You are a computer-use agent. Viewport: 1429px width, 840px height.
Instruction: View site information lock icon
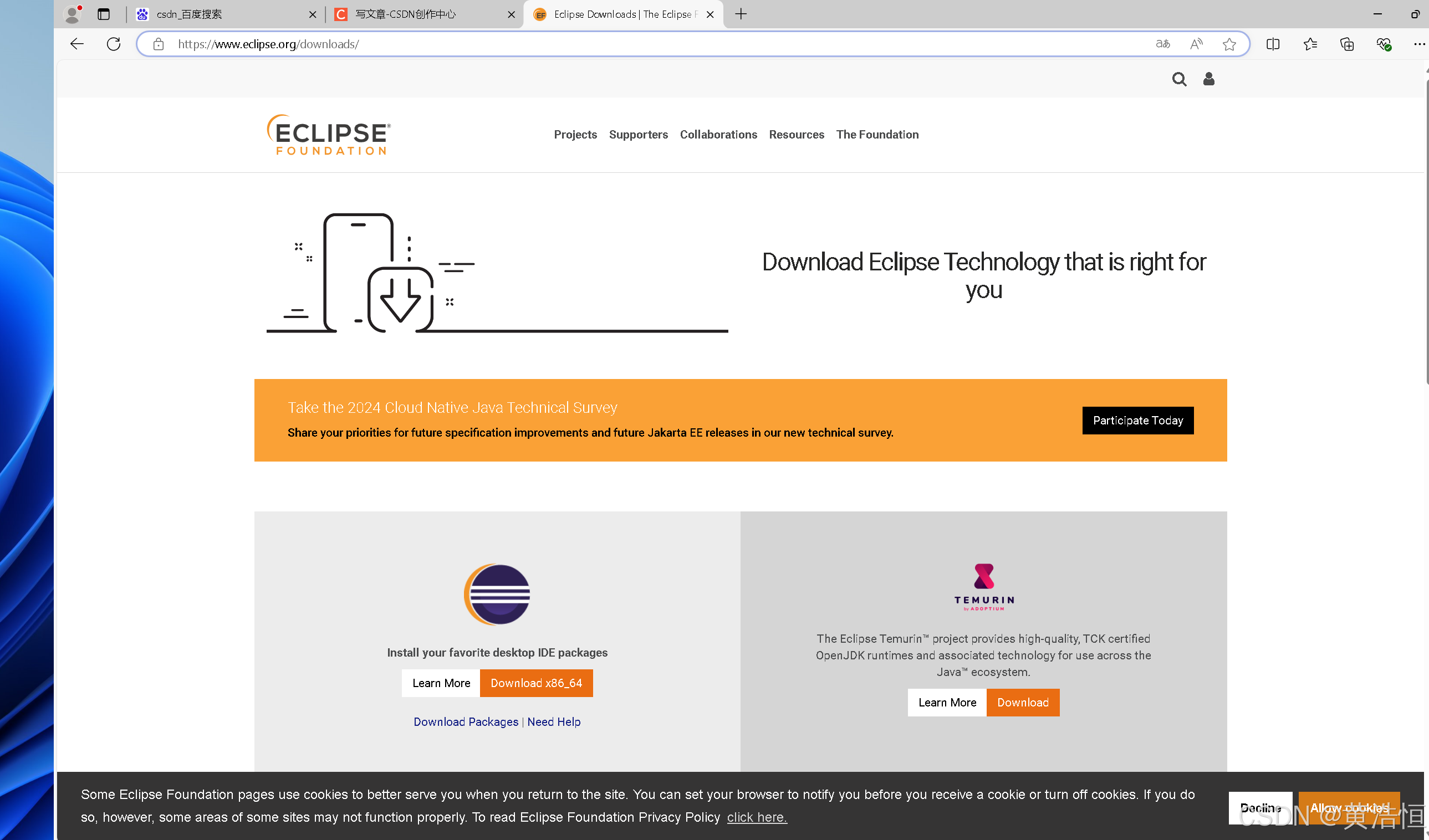pyautogui.click(x=159, y=44)
